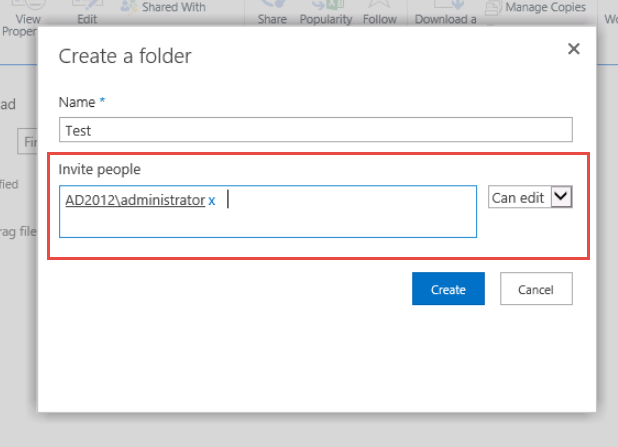Cancel the folder creation dialog
Viewport: 618px width, 447px height.
point(536,289)
